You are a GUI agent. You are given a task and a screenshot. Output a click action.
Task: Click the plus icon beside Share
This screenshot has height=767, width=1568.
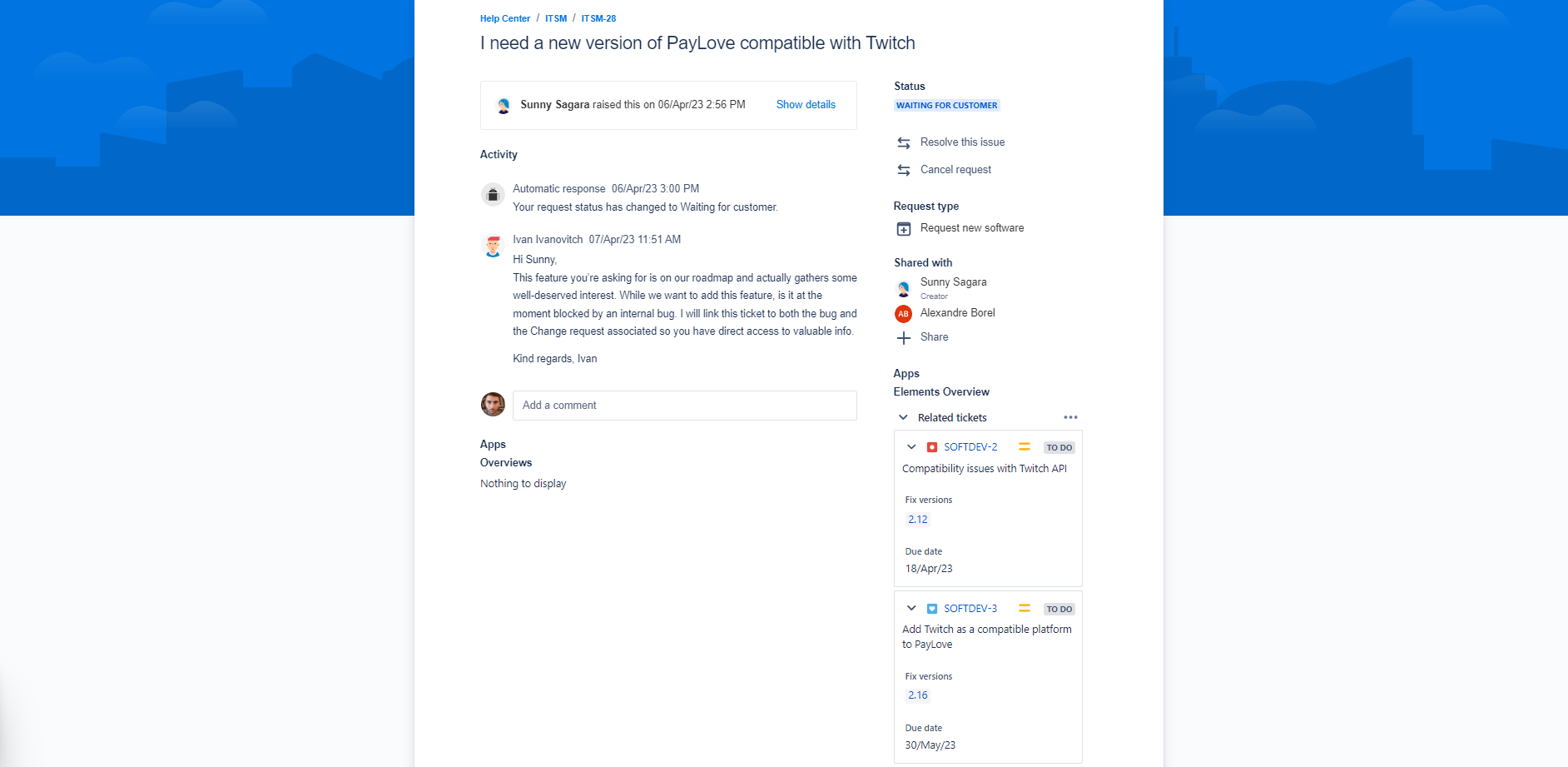[903, 338]
